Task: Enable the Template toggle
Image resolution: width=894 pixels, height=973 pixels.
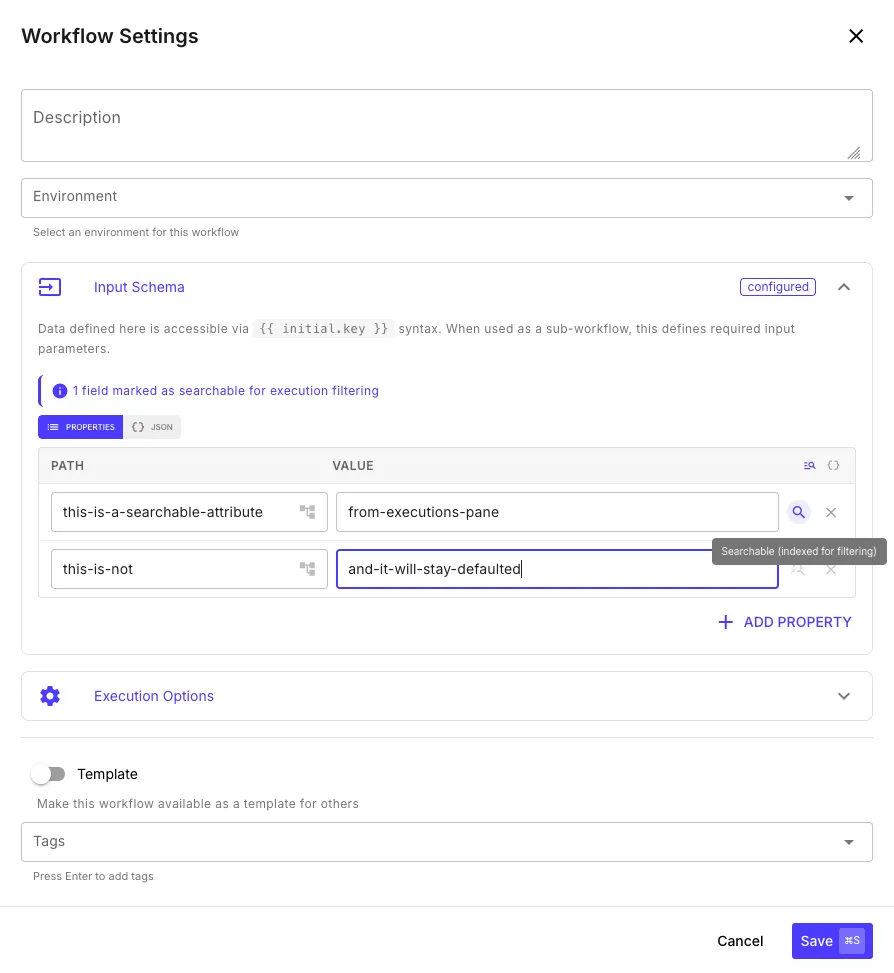Action: [x=48, y=773]
